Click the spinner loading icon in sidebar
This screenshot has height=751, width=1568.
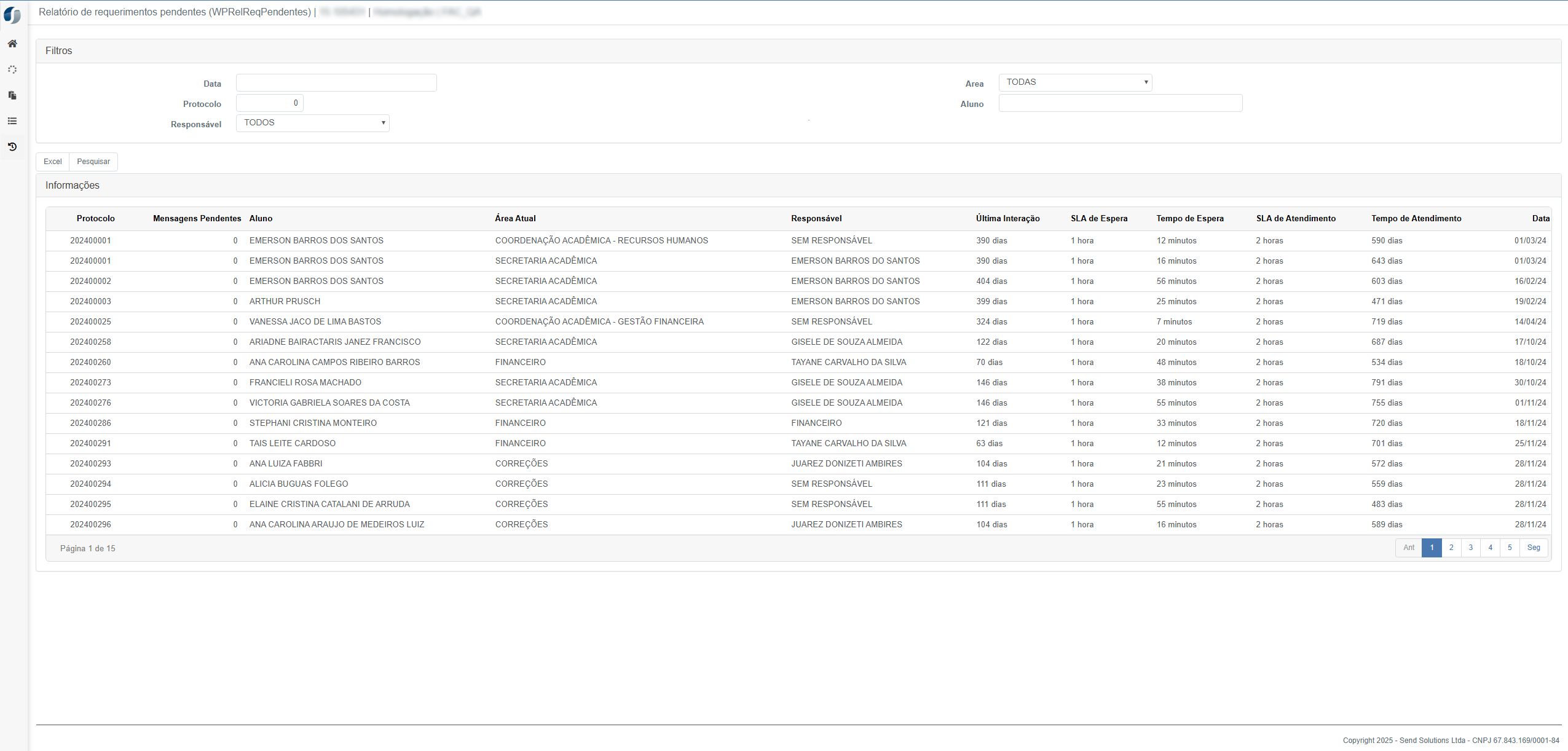coord(12,69)
